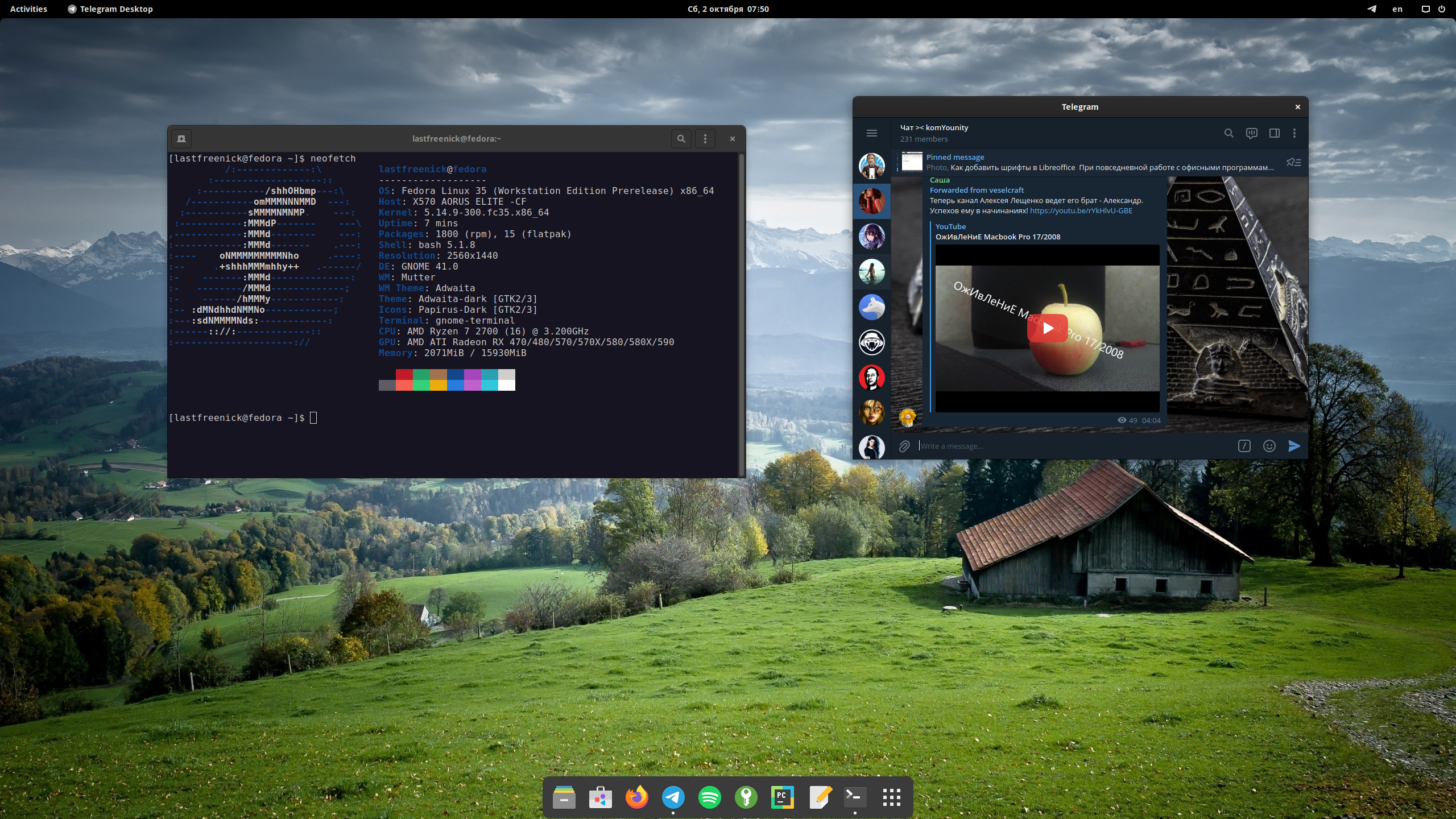
Task: Open the en keyboard layout indicator
Action: click(x=1397, y=9)
